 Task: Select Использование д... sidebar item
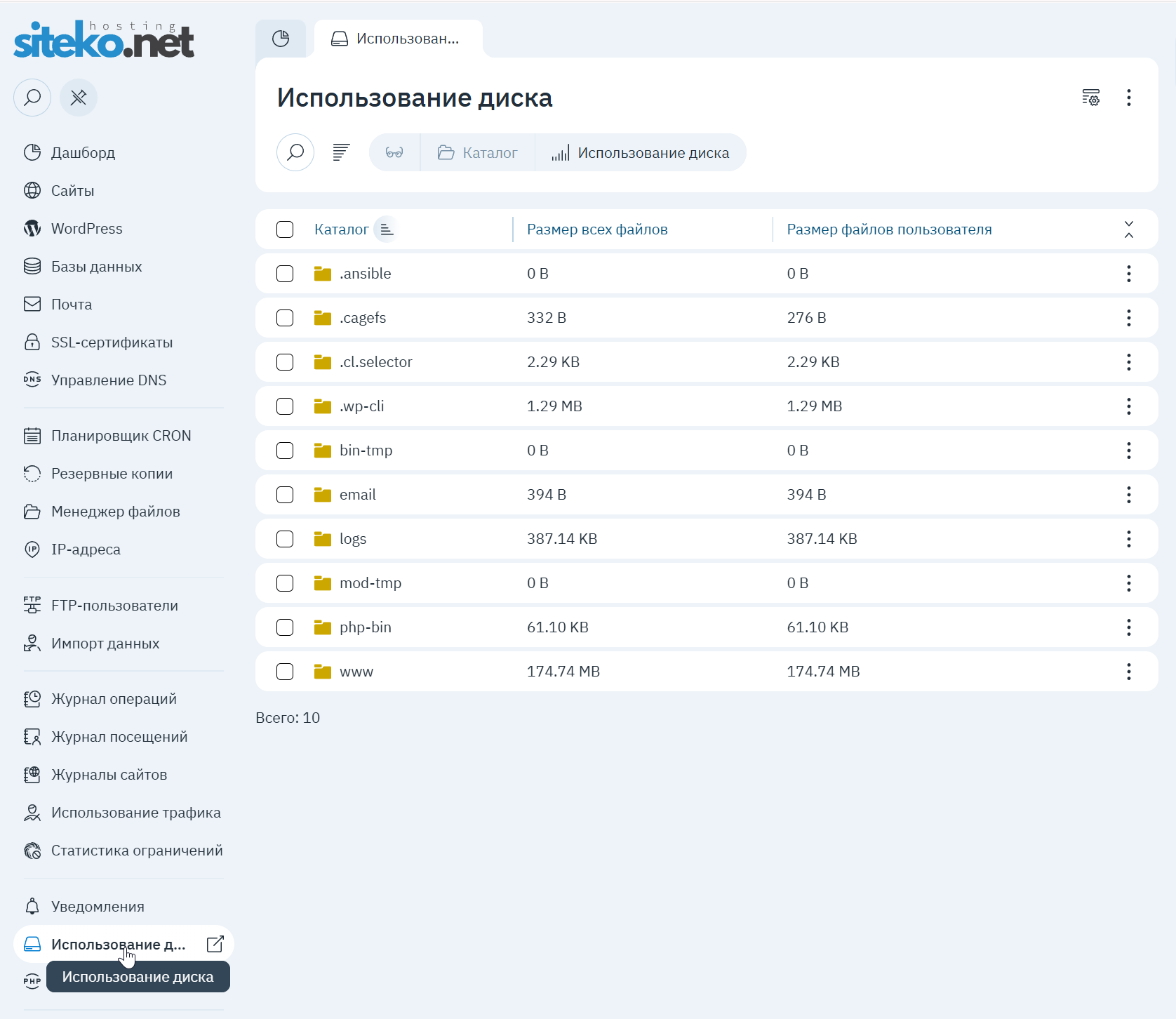(123, 944)
